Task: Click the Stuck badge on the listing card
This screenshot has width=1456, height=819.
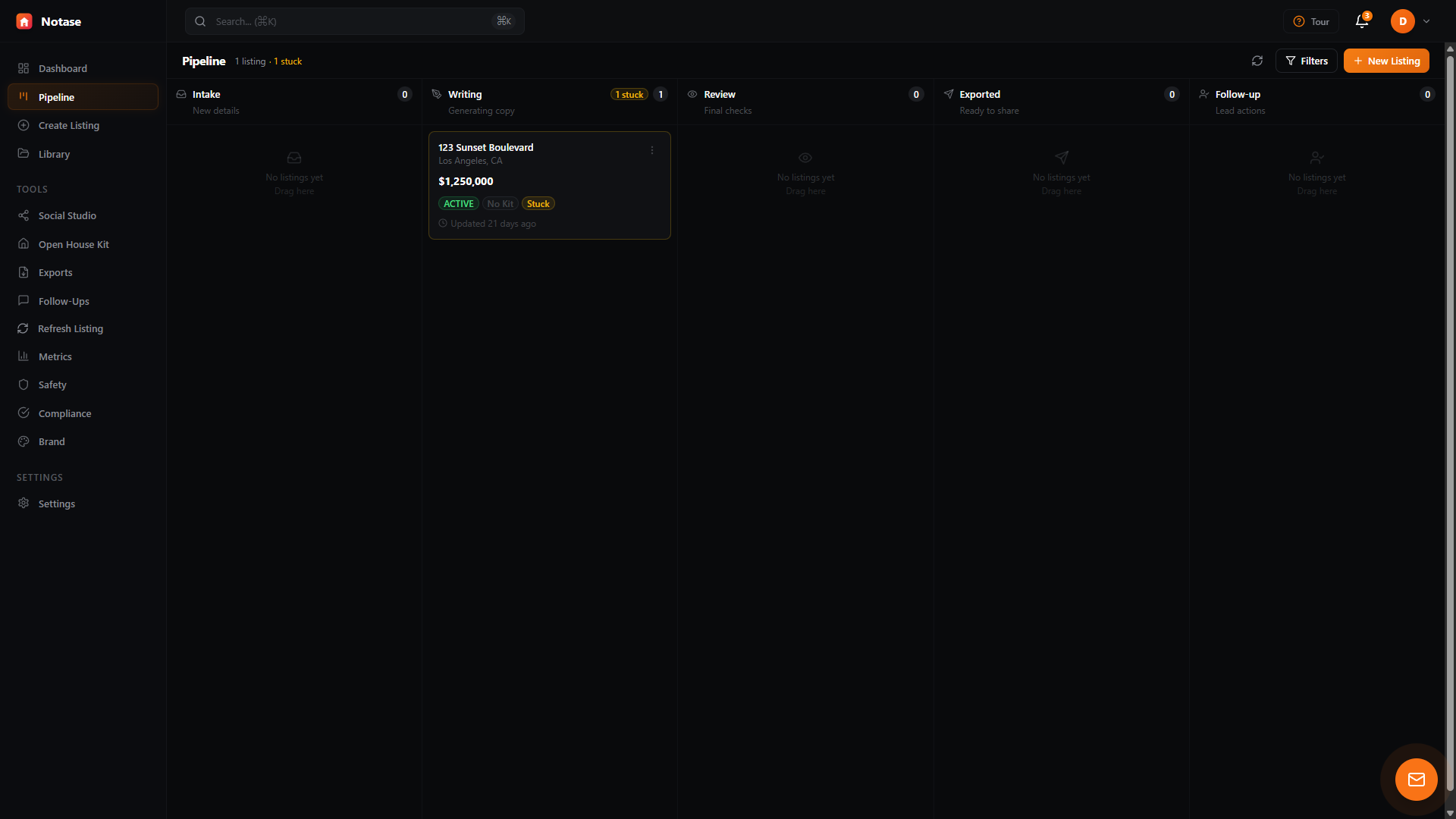Action: click(x=538, y=203)
